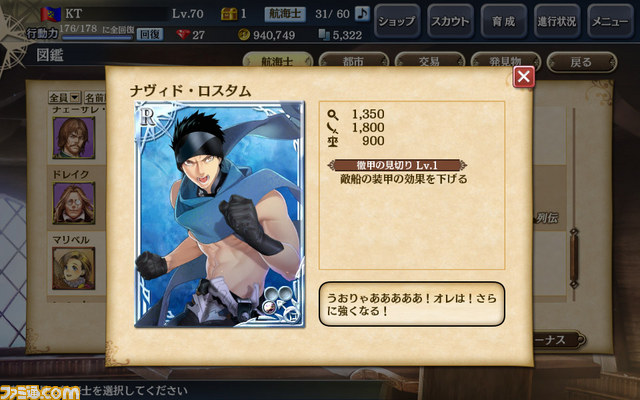Select the マリベル portrait thumbnail

pyautogui.click(x=73, y=268)
